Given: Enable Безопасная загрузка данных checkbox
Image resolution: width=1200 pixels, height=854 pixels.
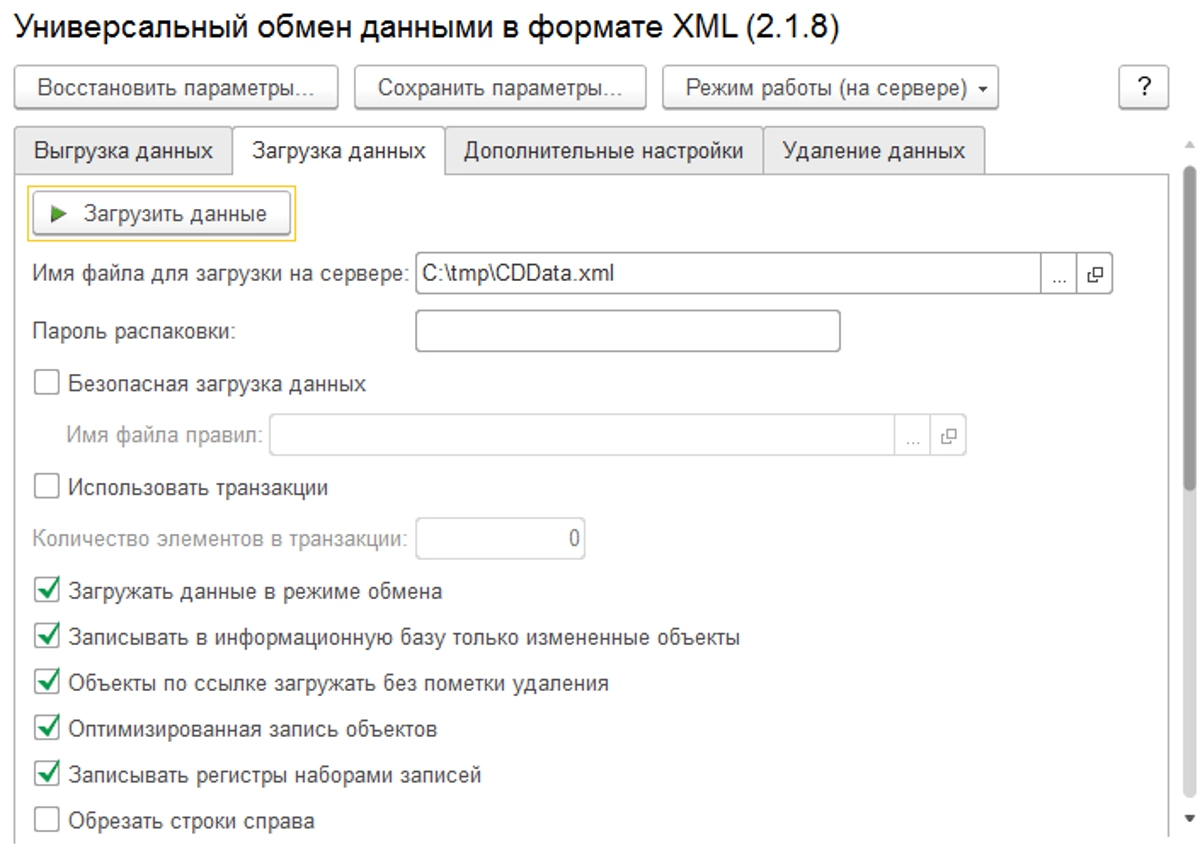Looking at the screenshot, I should [x=47, y=384].
